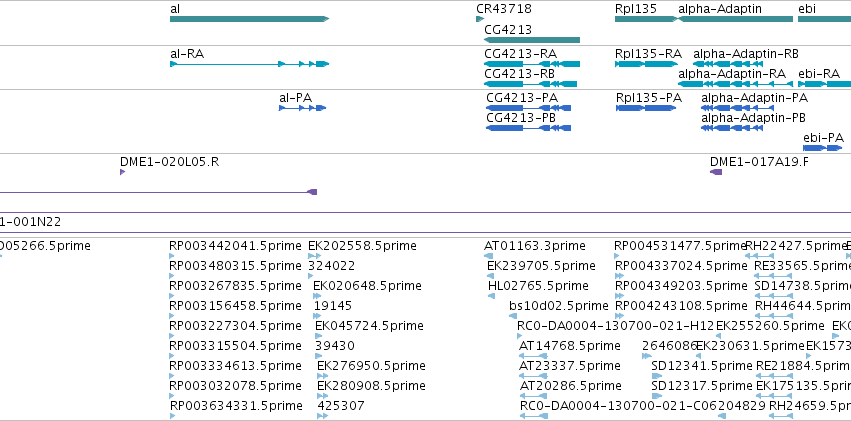
Task: Open the RpI135-RA transcript label
Action: click(648, 54)
